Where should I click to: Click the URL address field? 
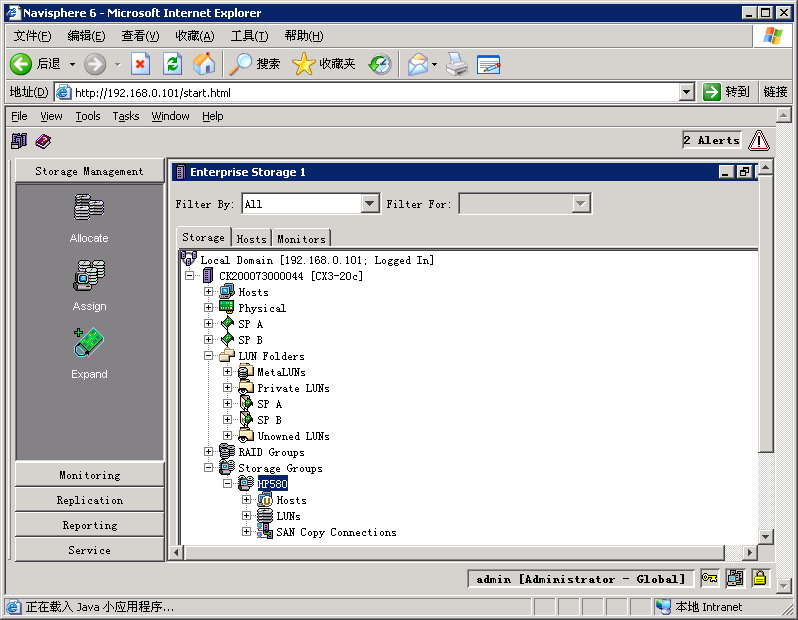point(376,93)
